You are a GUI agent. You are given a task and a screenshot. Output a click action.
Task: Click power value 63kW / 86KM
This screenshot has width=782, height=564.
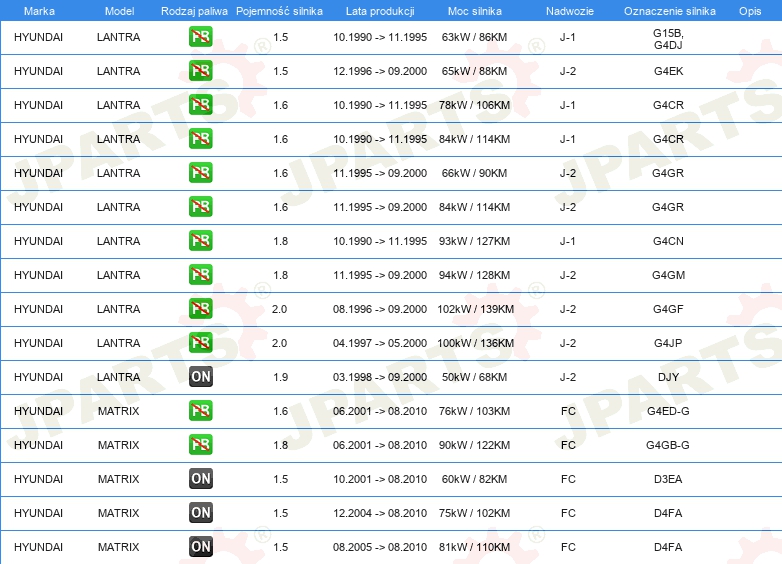click(x=474, y=37)
